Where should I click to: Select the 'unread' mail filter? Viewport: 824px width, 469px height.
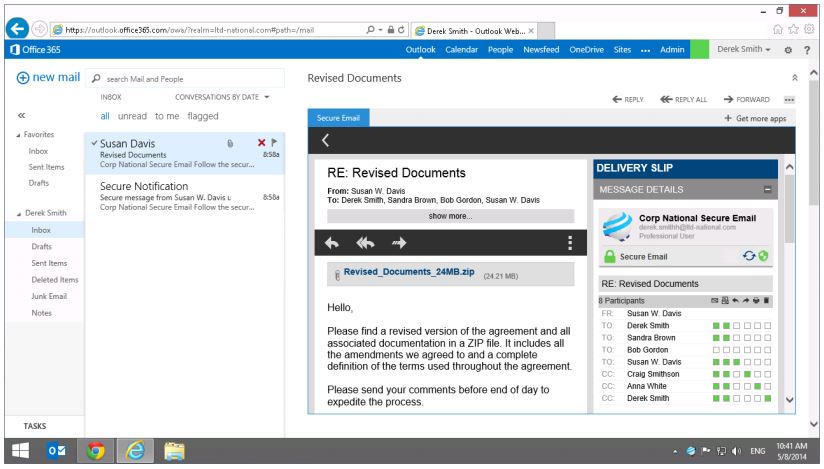[132, 116]
